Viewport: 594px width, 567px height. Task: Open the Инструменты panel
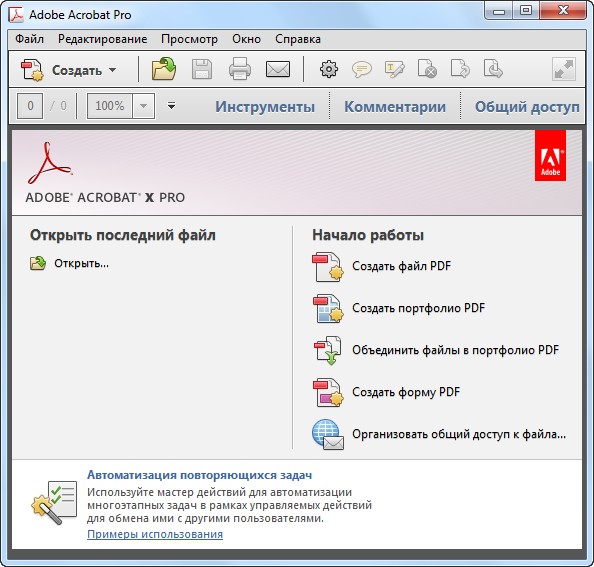[265, 106]
